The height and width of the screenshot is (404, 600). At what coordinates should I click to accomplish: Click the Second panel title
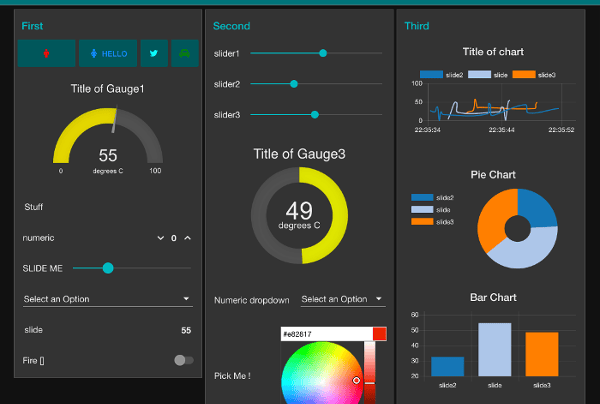click(x=232, y=26)
